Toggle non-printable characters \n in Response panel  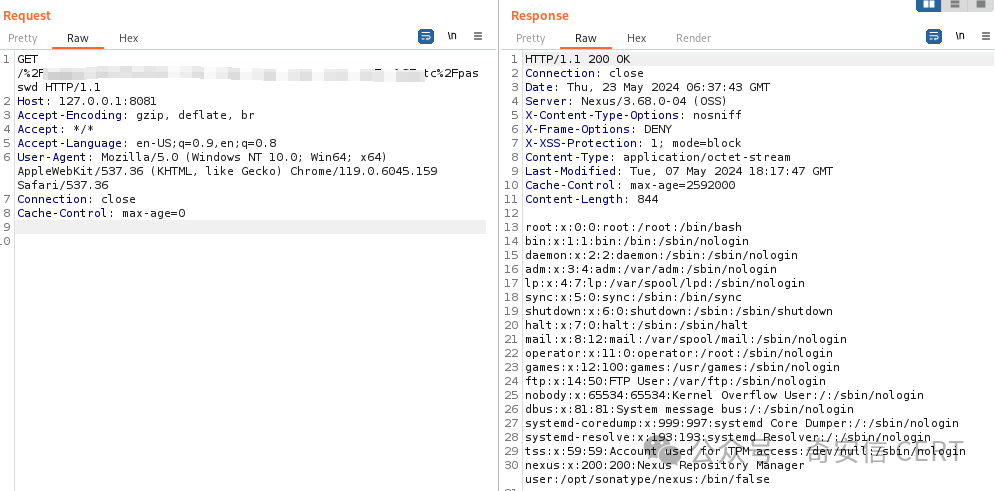point(959,36)
